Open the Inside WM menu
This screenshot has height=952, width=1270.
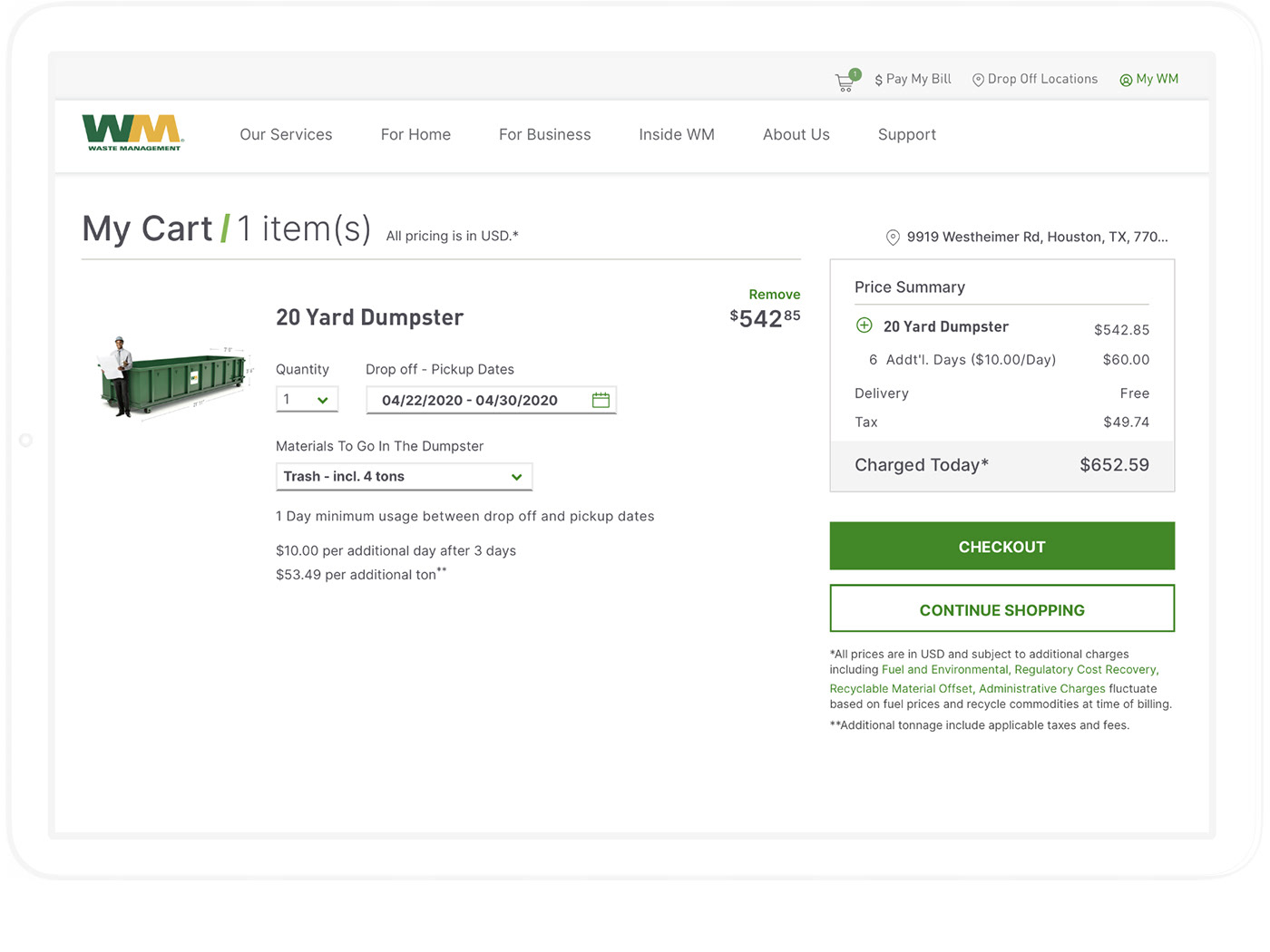pos(677,134)
